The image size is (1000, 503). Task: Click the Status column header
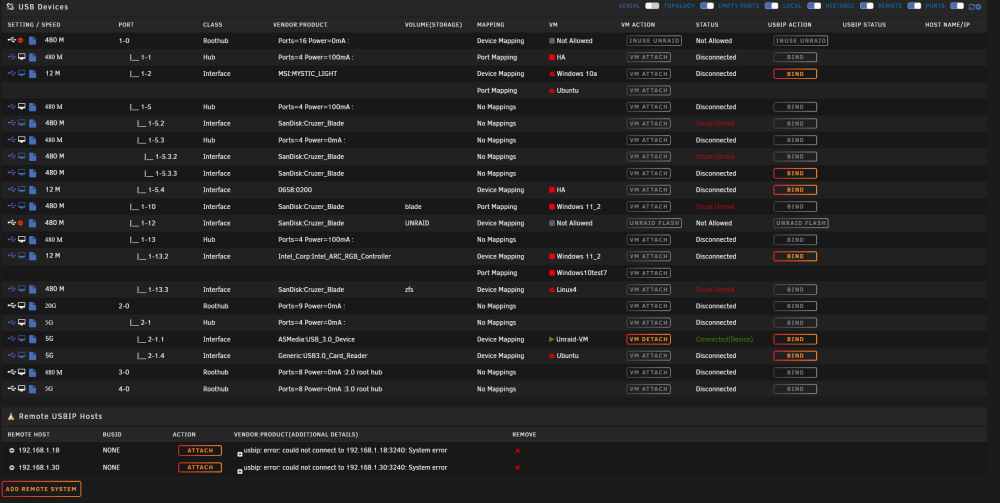(707, 24)
